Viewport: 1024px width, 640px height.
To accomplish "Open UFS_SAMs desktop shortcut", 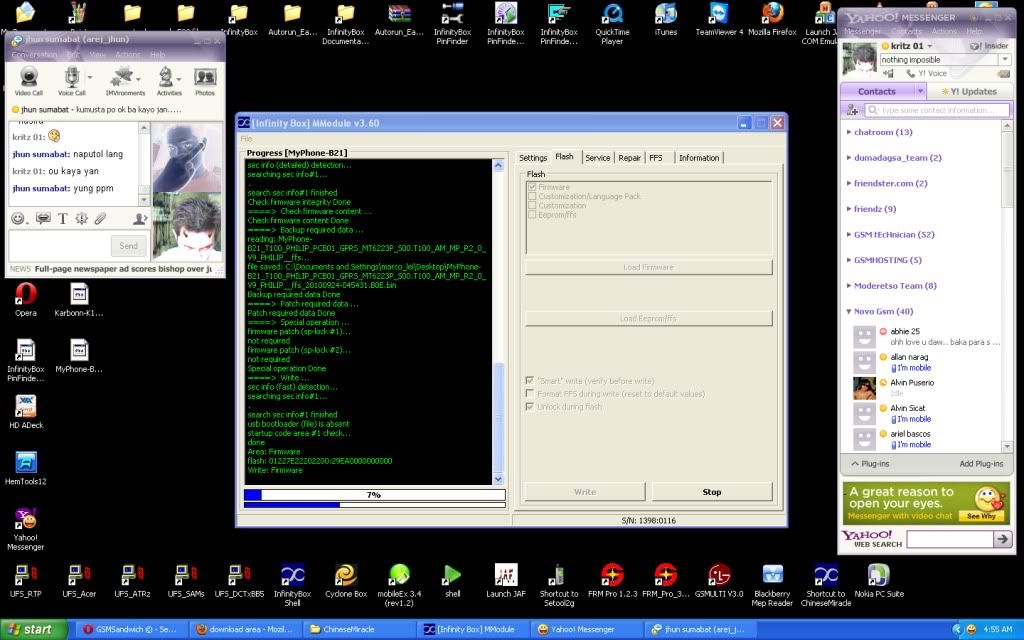I will [185, 581].
